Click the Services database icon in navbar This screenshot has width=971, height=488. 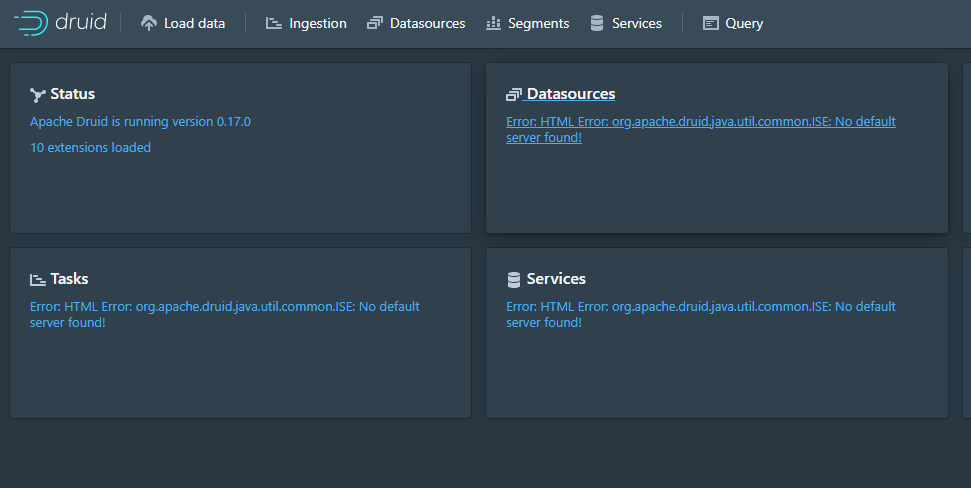pos(597,23)
